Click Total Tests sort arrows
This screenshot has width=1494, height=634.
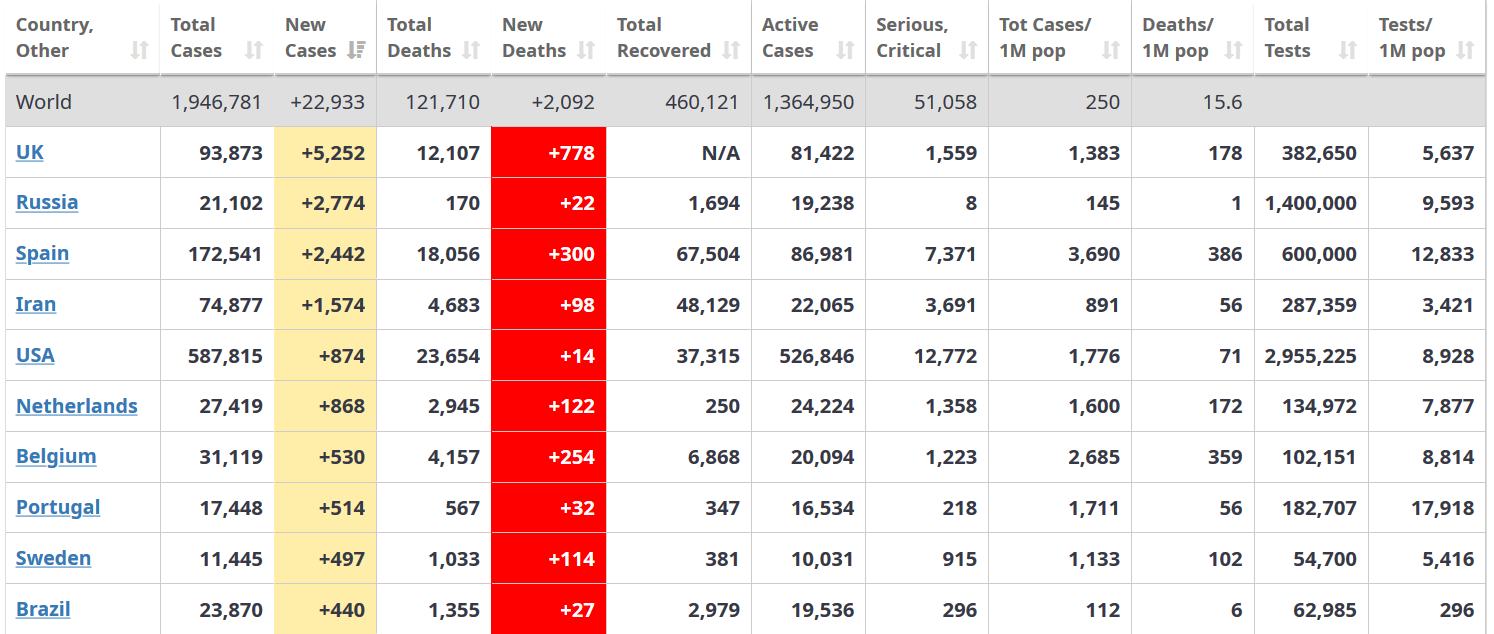(x=1348, y=51)
